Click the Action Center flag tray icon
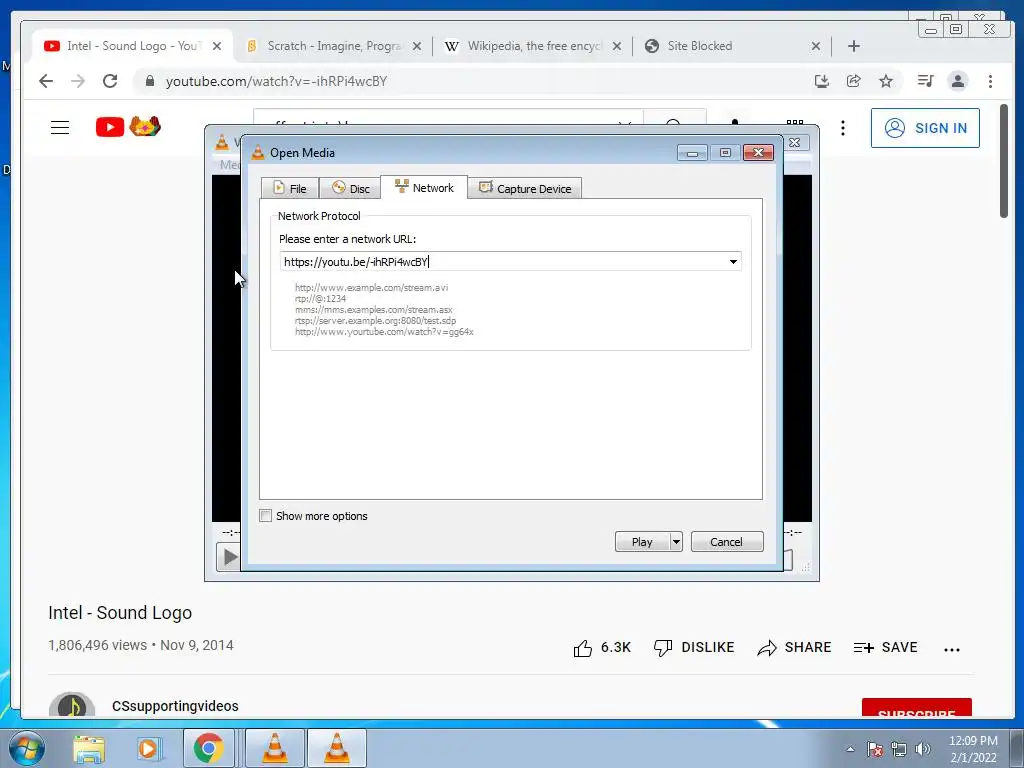 pyautogui.click(x=874, y=749)
